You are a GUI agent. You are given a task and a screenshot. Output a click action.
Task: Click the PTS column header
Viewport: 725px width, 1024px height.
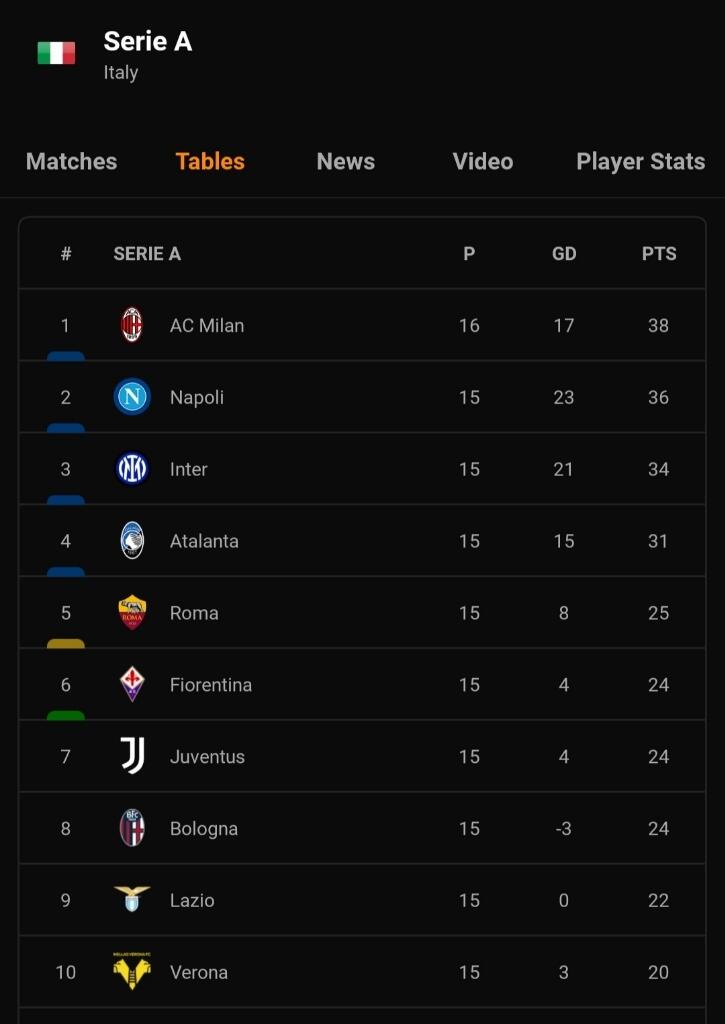[x=659, y=254]
